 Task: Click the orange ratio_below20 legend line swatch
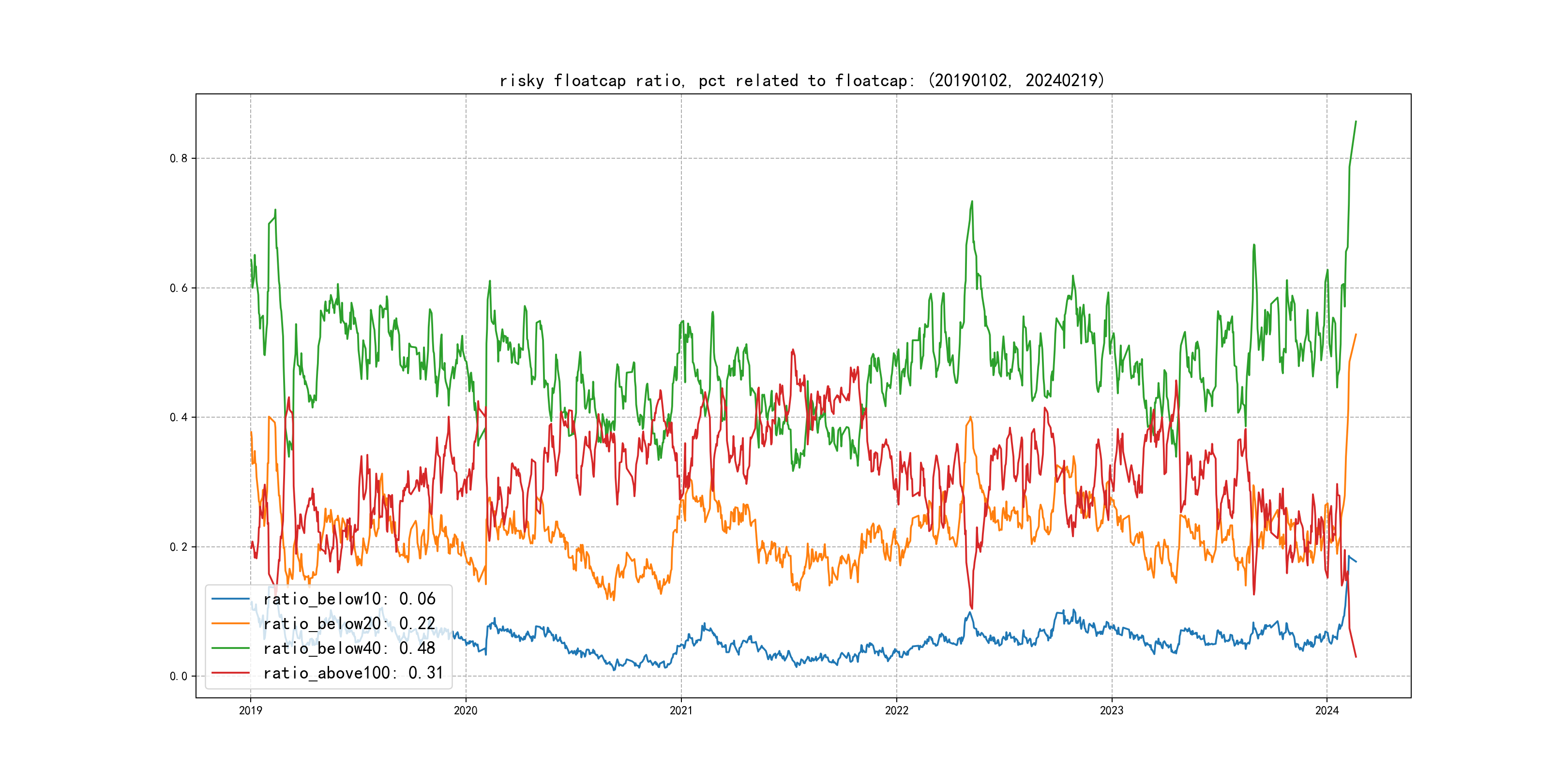coord(230,624)
